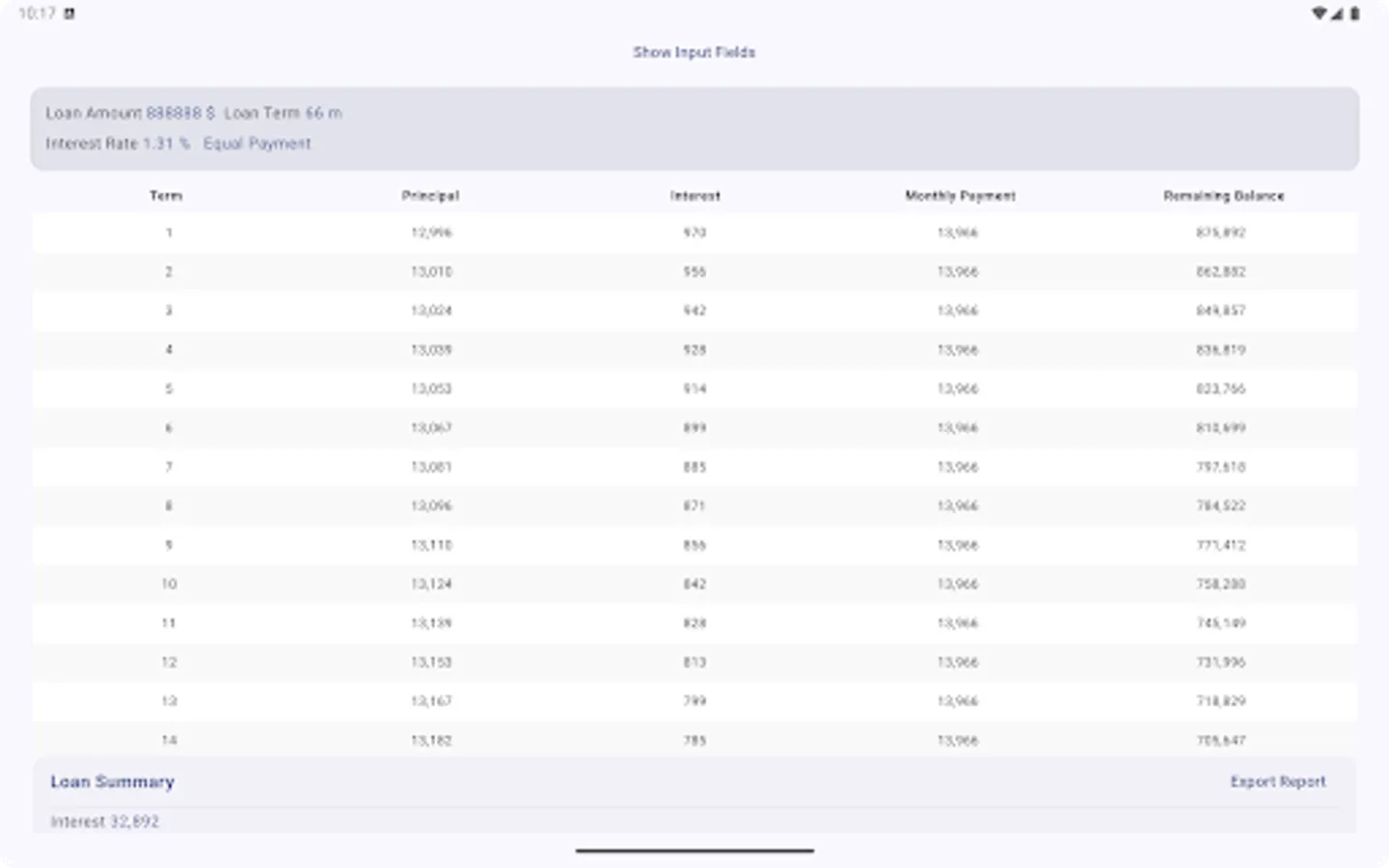Tap remaining balance 797,618
The width and height of the screenshot is (1389, 868).
pyautogui.click(x=1221, y=467)
